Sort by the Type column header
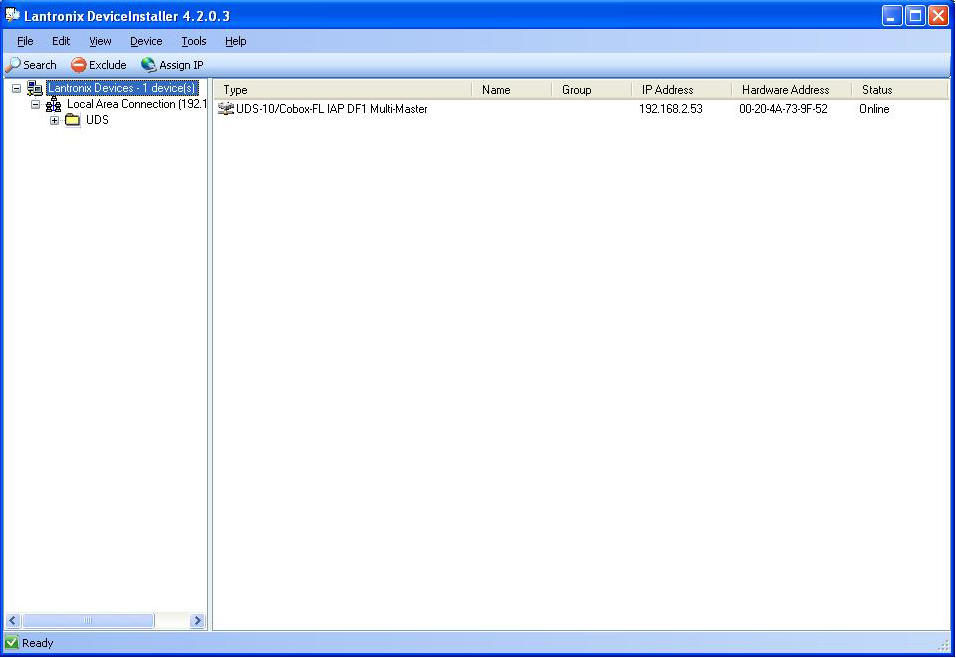Viewport: 956px width, 658px height. tap(344, 90)
